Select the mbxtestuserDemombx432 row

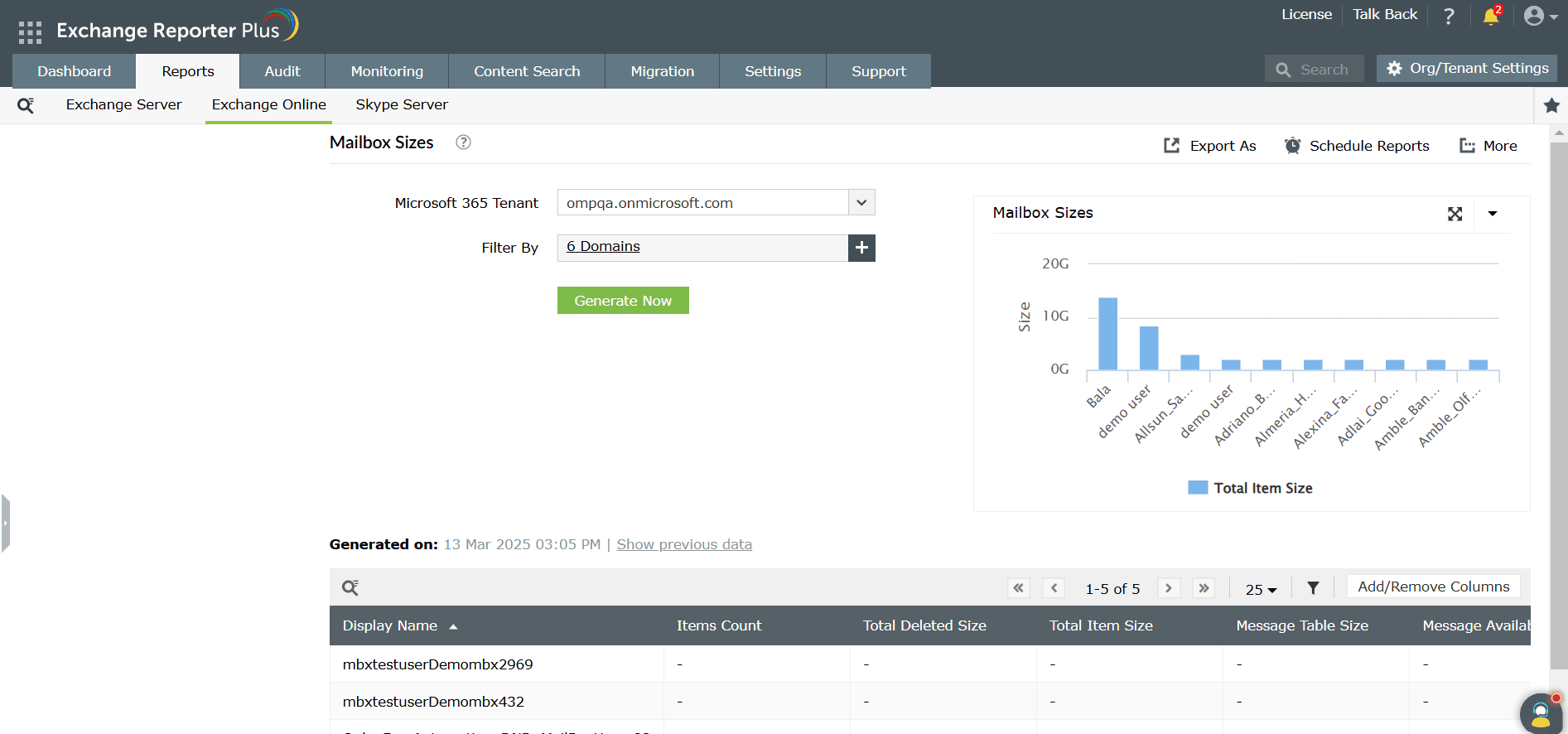pos(930,702)
